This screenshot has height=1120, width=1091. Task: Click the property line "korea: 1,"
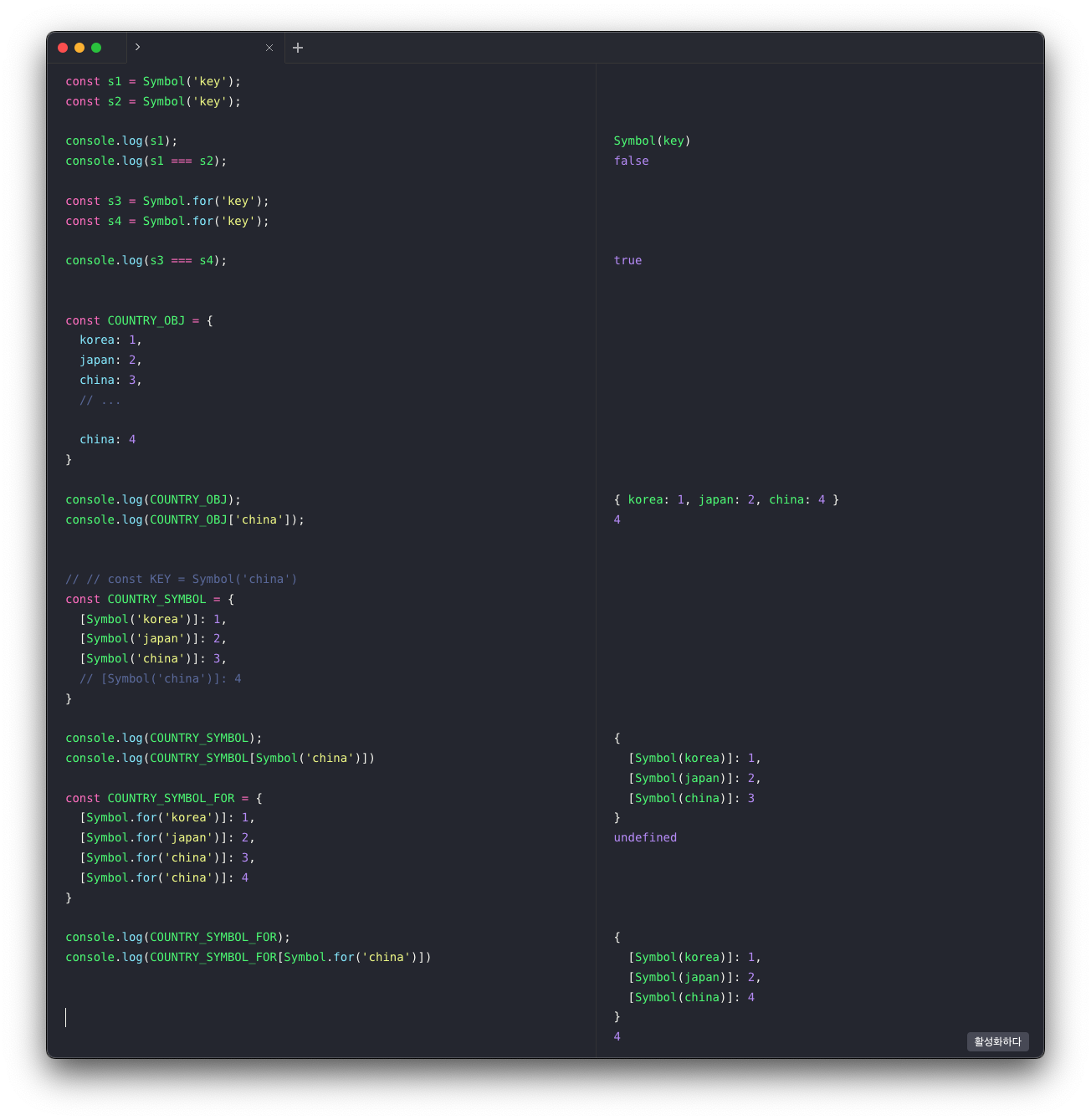click(110, 340)
